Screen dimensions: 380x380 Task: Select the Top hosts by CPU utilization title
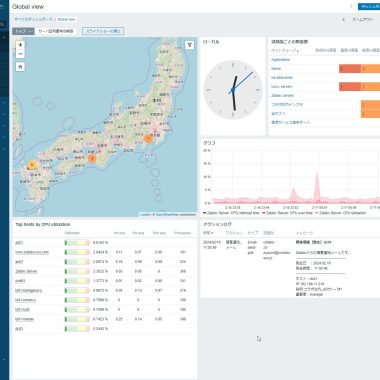(43, 224)
